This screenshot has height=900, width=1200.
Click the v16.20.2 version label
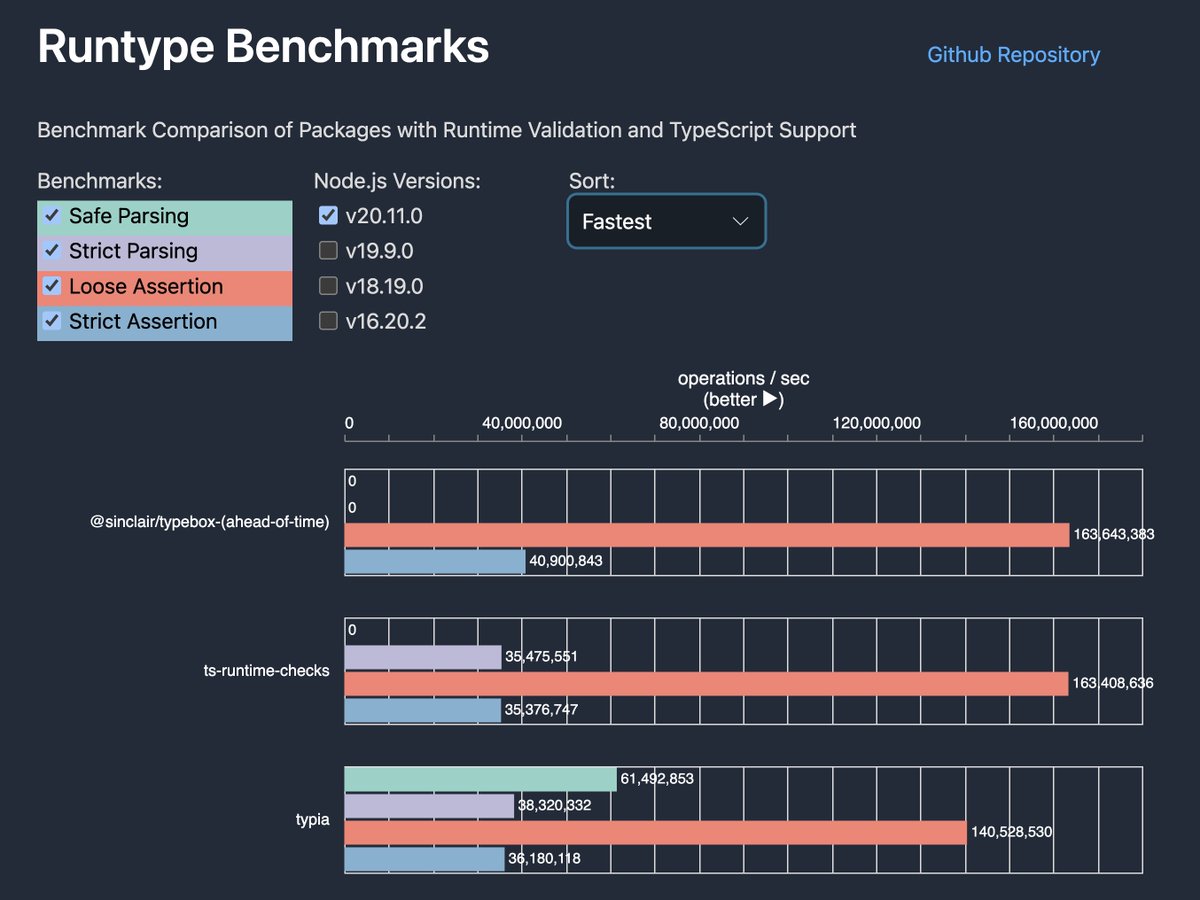click(x=385, y=321)
